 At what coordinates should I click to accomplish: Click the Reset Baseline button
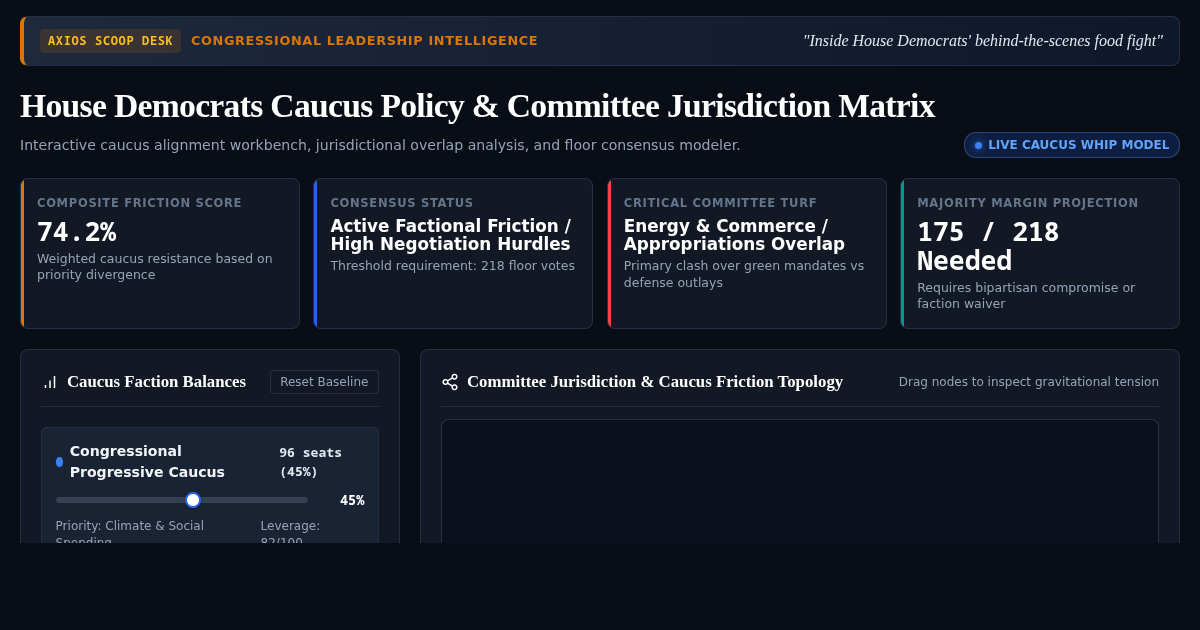(x=324, y=382)
